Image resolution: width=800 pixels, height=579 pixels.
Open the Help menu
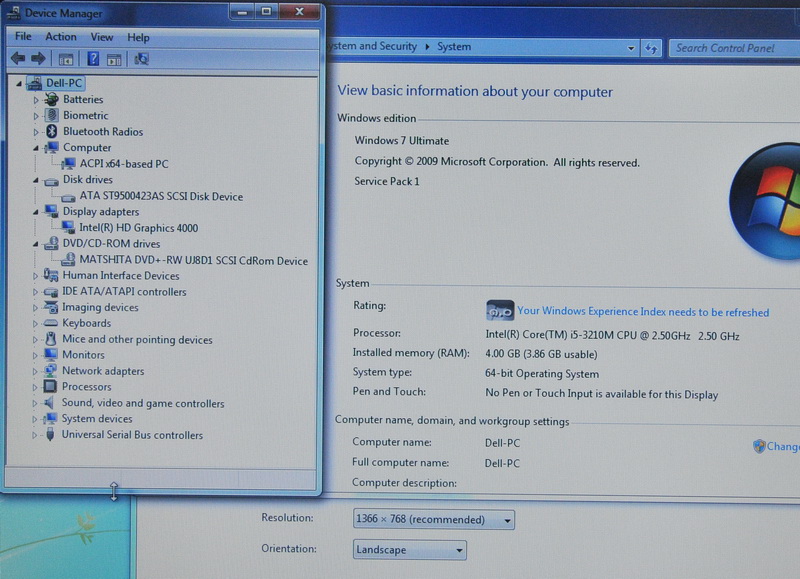click(x=138, y=37)
